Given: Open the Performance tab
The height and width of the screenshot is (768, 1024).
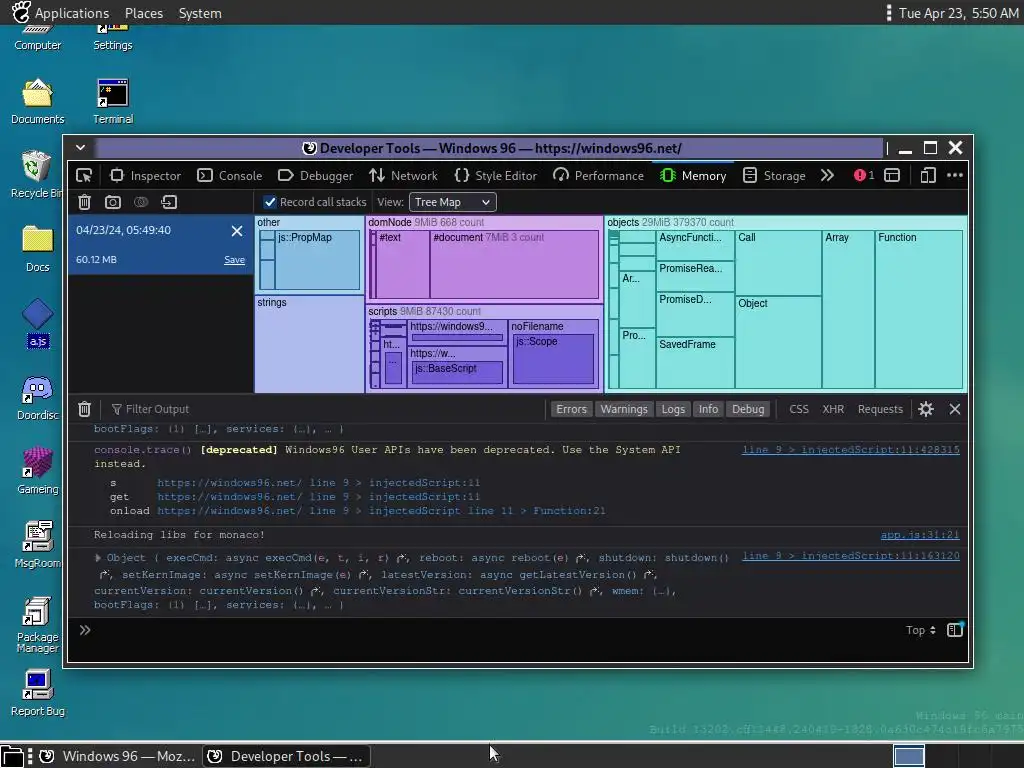Looking at the screenshot, I should click(598, 176).
